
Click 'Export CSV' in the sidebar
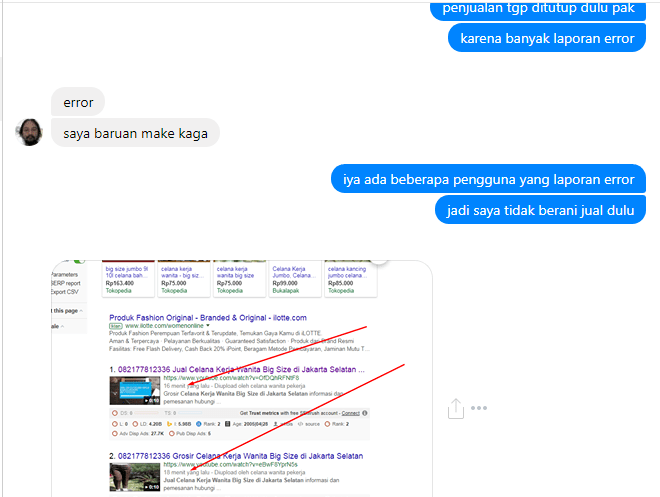64,292
